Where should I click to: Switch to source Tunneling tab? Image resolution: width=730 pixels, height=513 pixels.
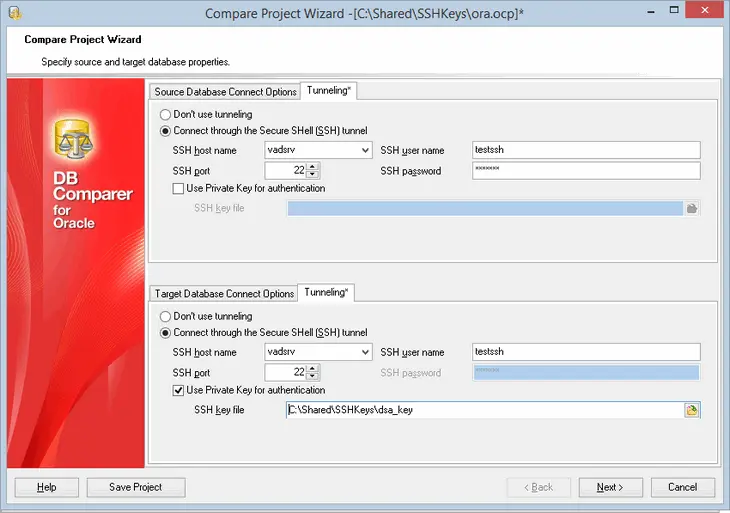(x=329, y=90)
